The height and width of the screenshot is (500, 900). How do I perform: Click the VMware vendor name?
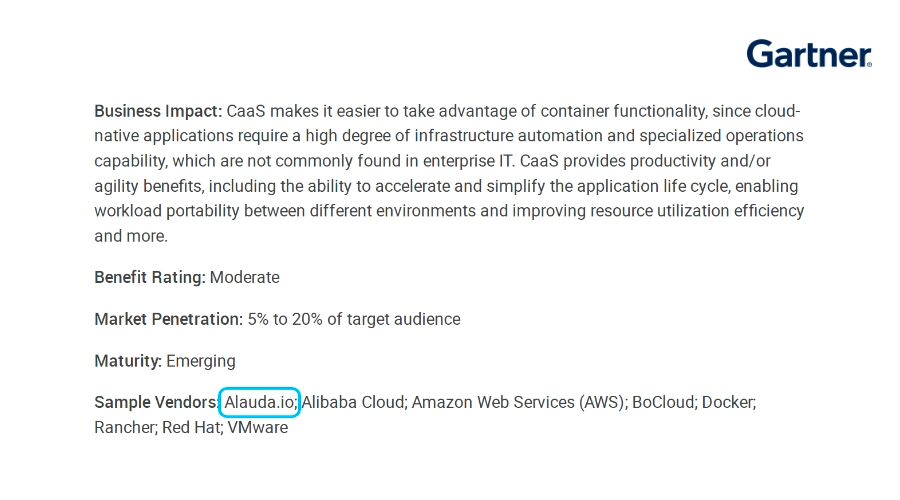coord(258,427)
